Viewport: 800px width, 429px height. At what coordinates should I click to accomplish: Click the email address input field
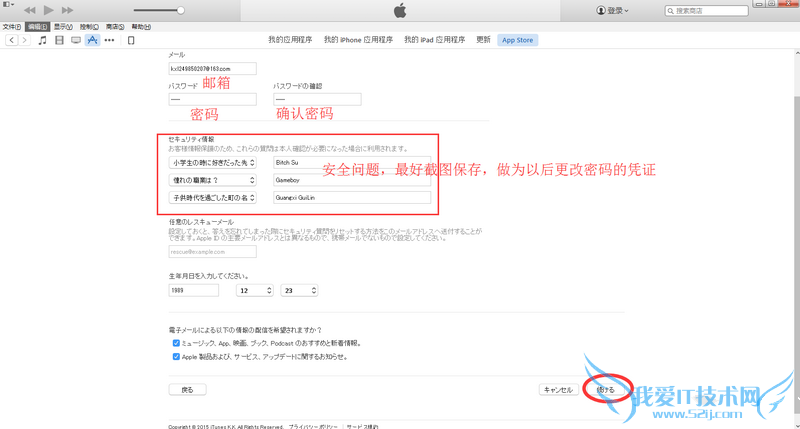(212, 68)
